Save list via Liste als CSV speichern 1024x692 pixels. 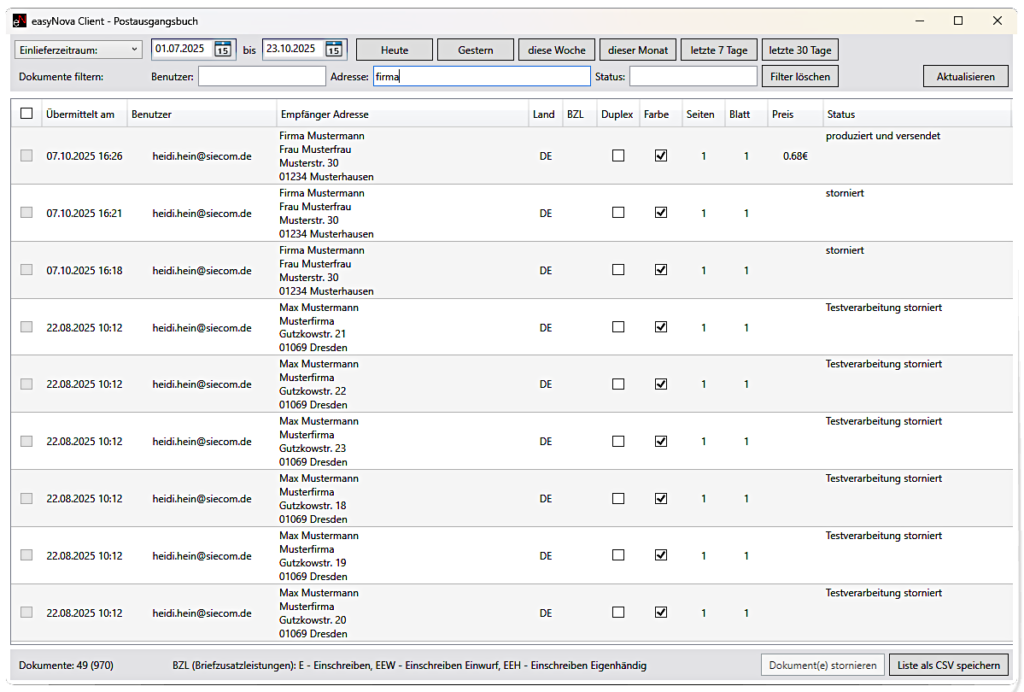point(948,665)
